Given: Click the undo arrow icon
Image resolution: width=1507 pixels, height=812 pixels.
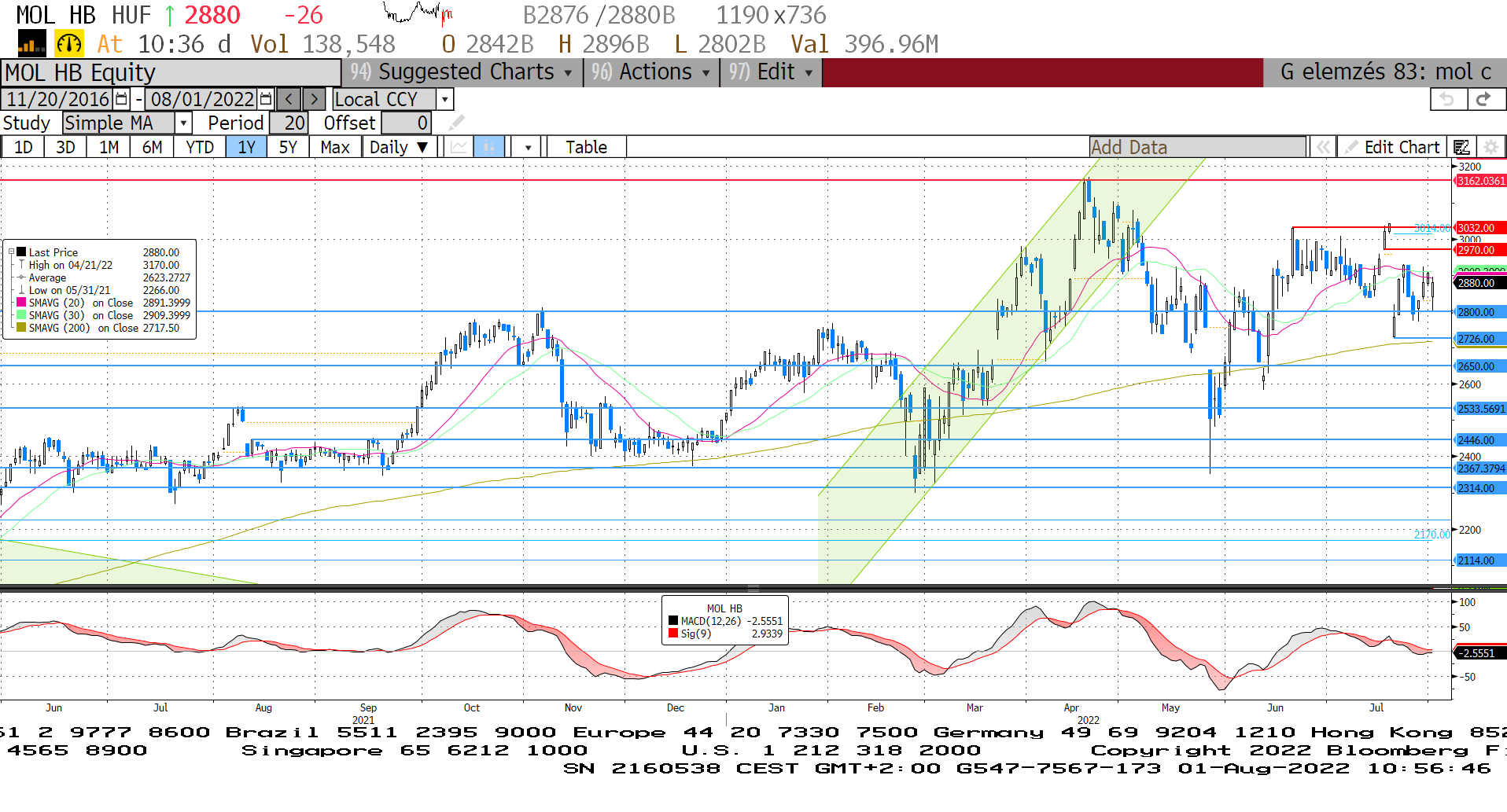Looking at the screenshot, I should (1448, 99).
